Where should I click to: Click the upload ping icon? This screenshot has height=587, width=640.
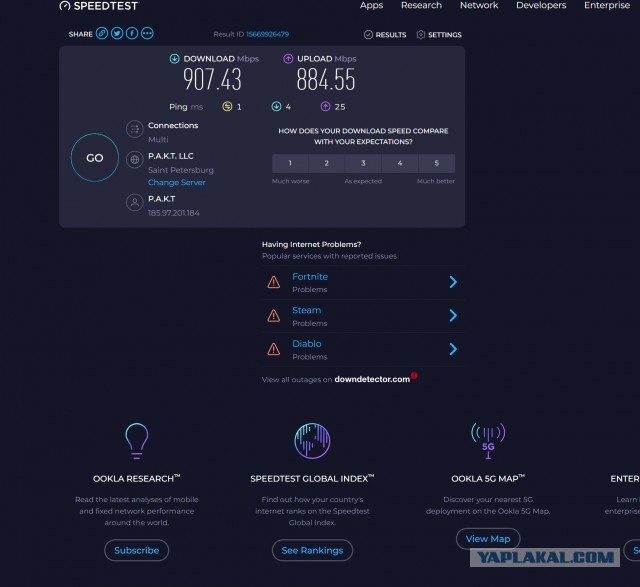click(325, 107)
